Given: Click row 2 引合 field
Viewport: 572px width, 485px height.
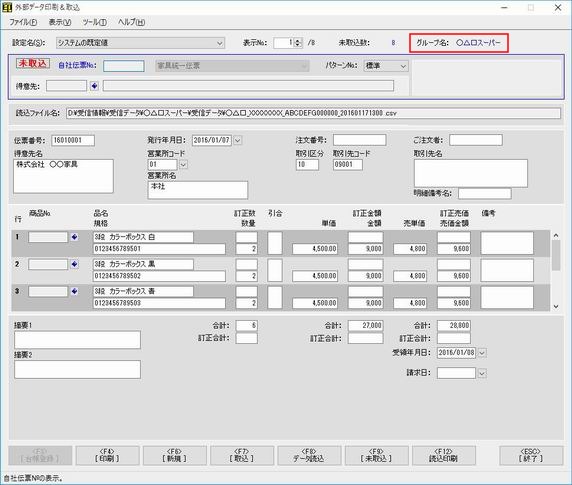Looking at the screenshot, I should 275,270.
